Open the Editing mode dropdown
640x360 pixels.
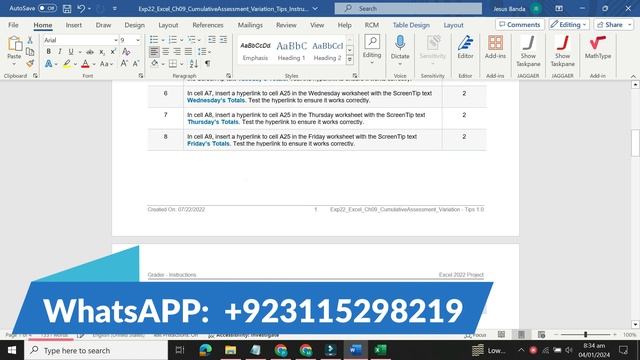coord(569,24)
